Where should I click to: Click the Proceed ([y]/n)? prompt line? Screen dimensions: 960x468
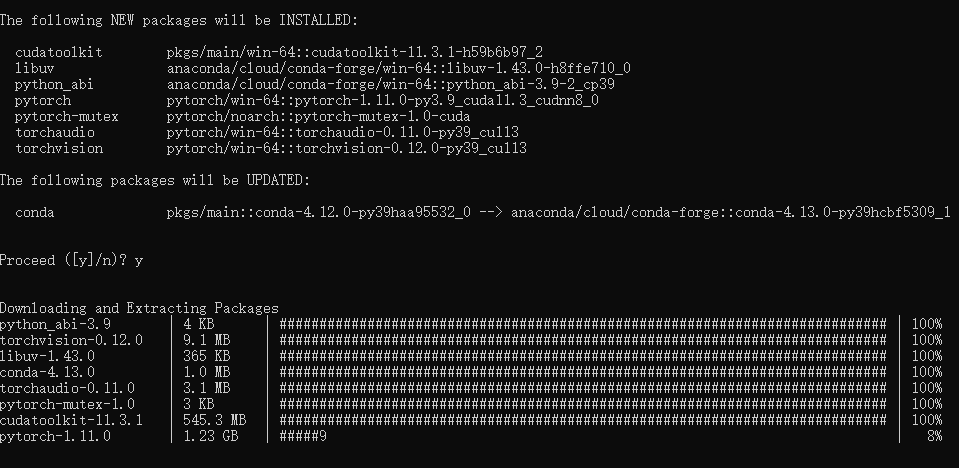72,260
